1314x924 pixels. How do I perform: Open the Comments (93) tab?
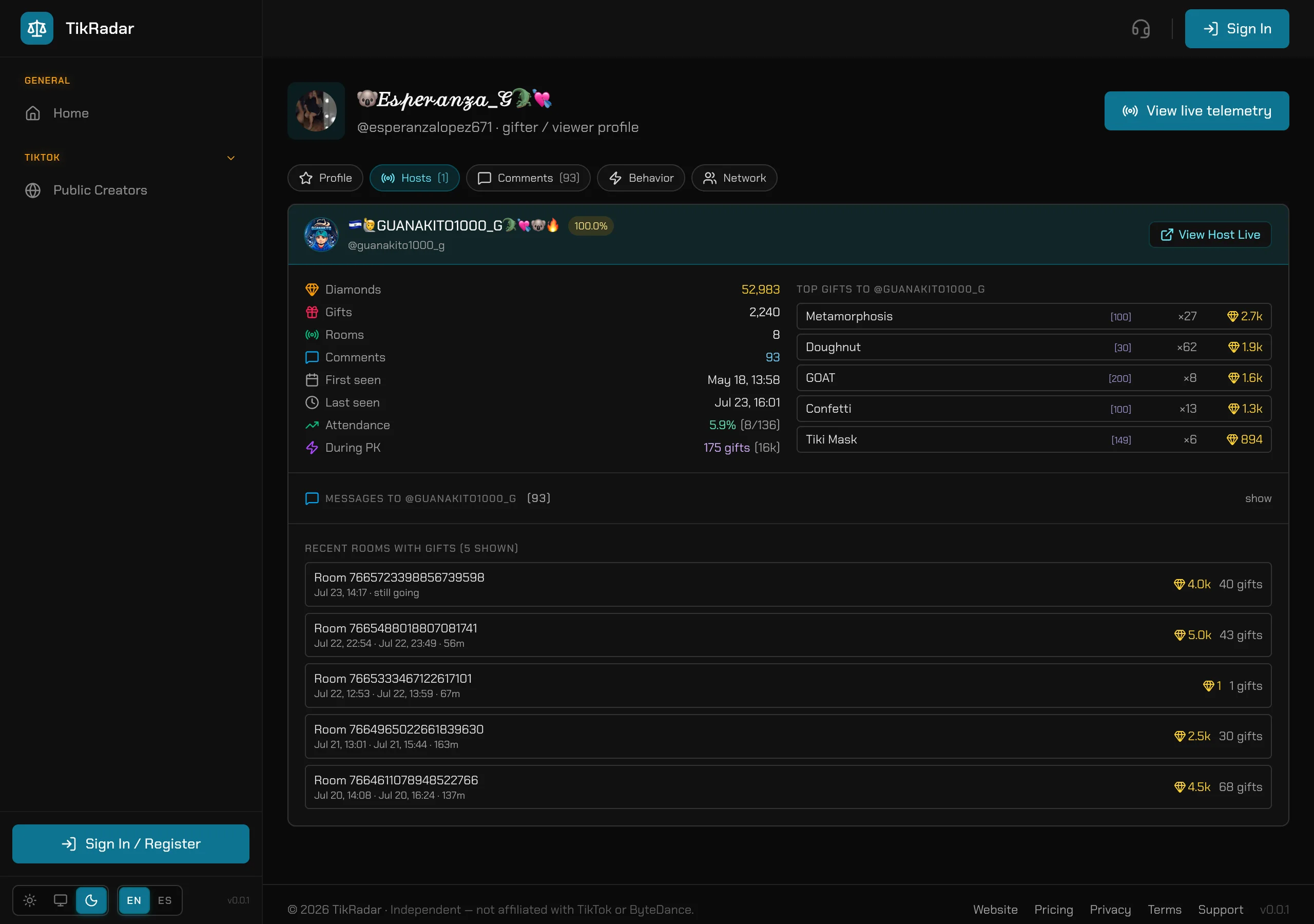point(528,178)
